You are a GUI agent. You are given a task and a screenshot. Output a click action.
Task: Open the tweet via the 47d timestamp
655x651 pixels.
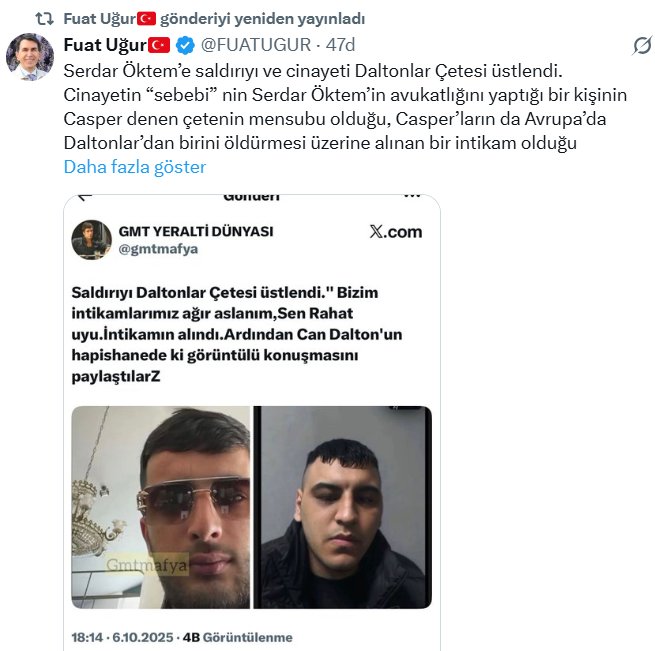[x=340, y=45]
